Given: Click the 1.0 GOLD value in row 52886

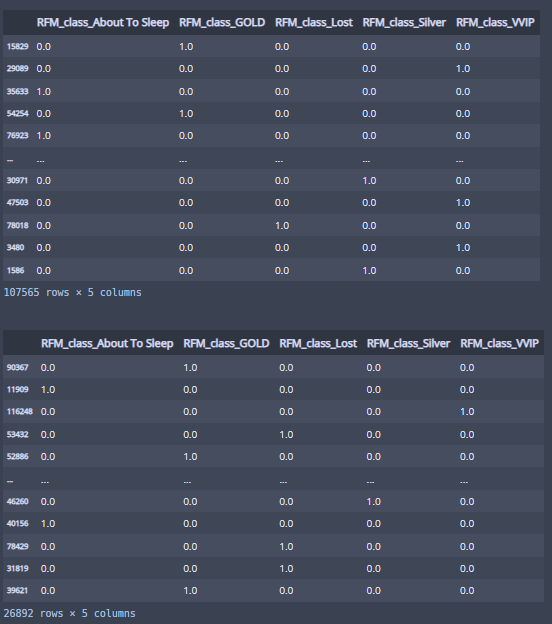Looking at the screenshot, I should [x=190, y=456].
